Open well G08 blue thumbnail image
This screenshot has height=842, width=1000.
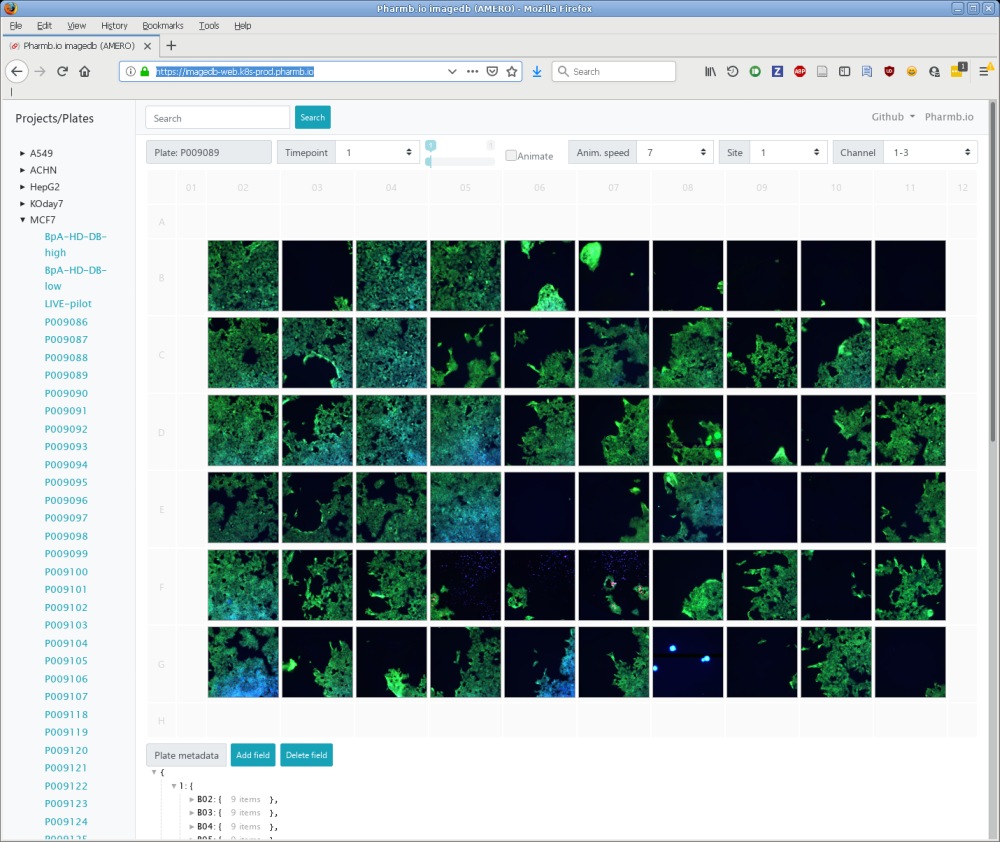[688, 661]
